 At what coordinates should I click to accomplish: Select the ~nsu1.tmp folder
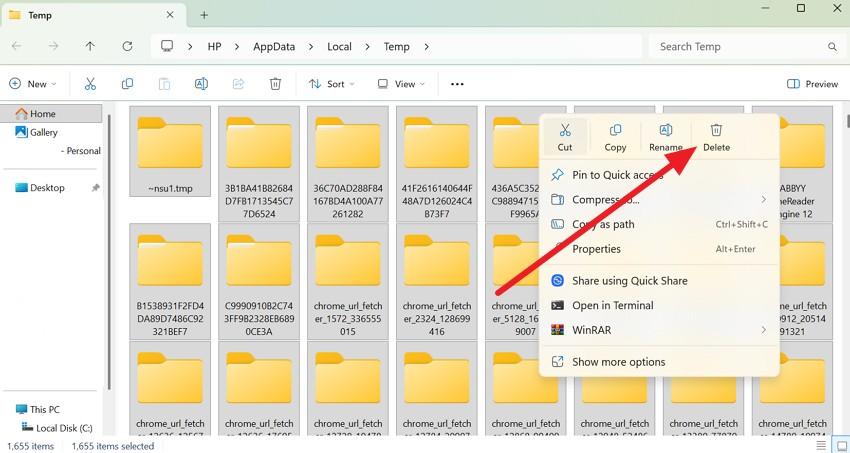click(170, 151)
